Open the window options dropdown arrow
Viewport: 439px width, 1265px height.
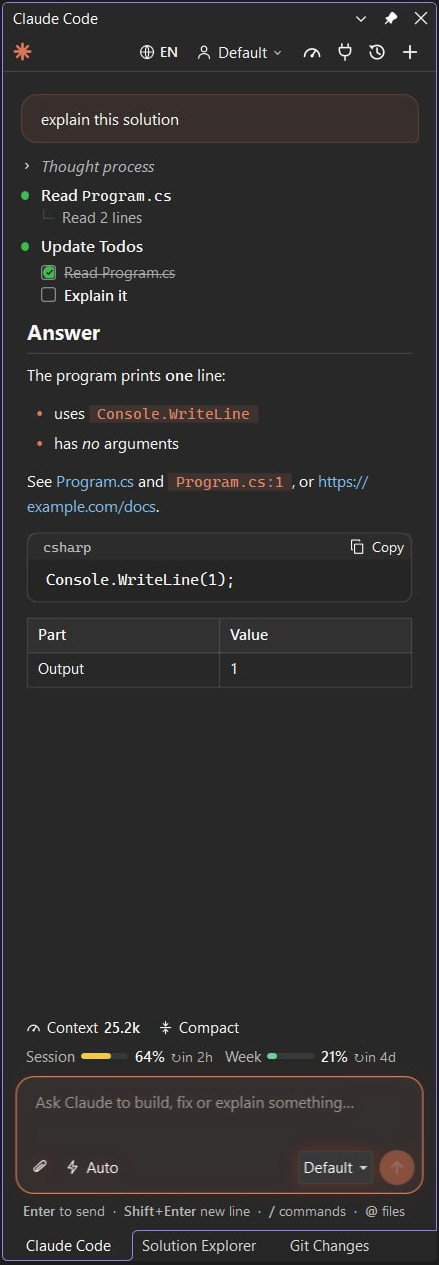[361, 18]
